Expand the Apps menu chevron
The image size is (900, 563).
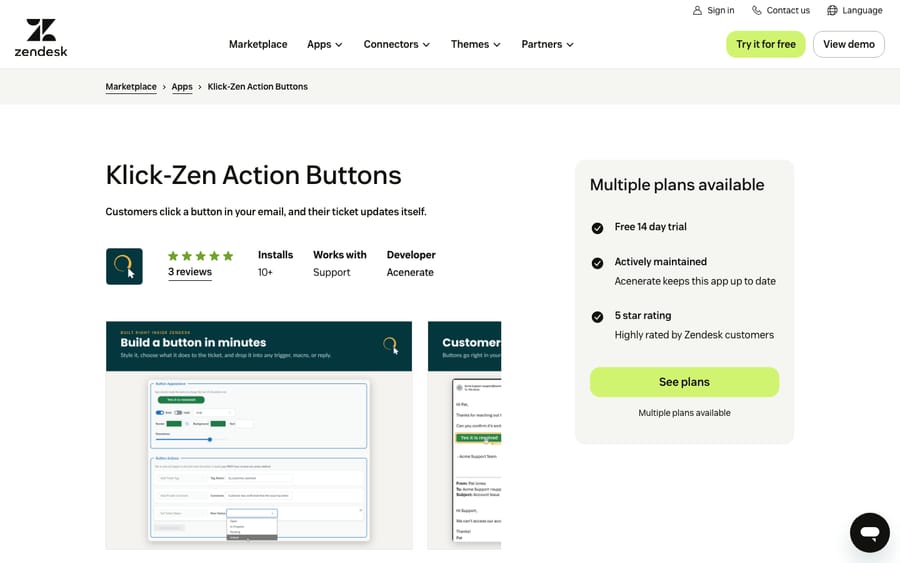pos(339,45)
